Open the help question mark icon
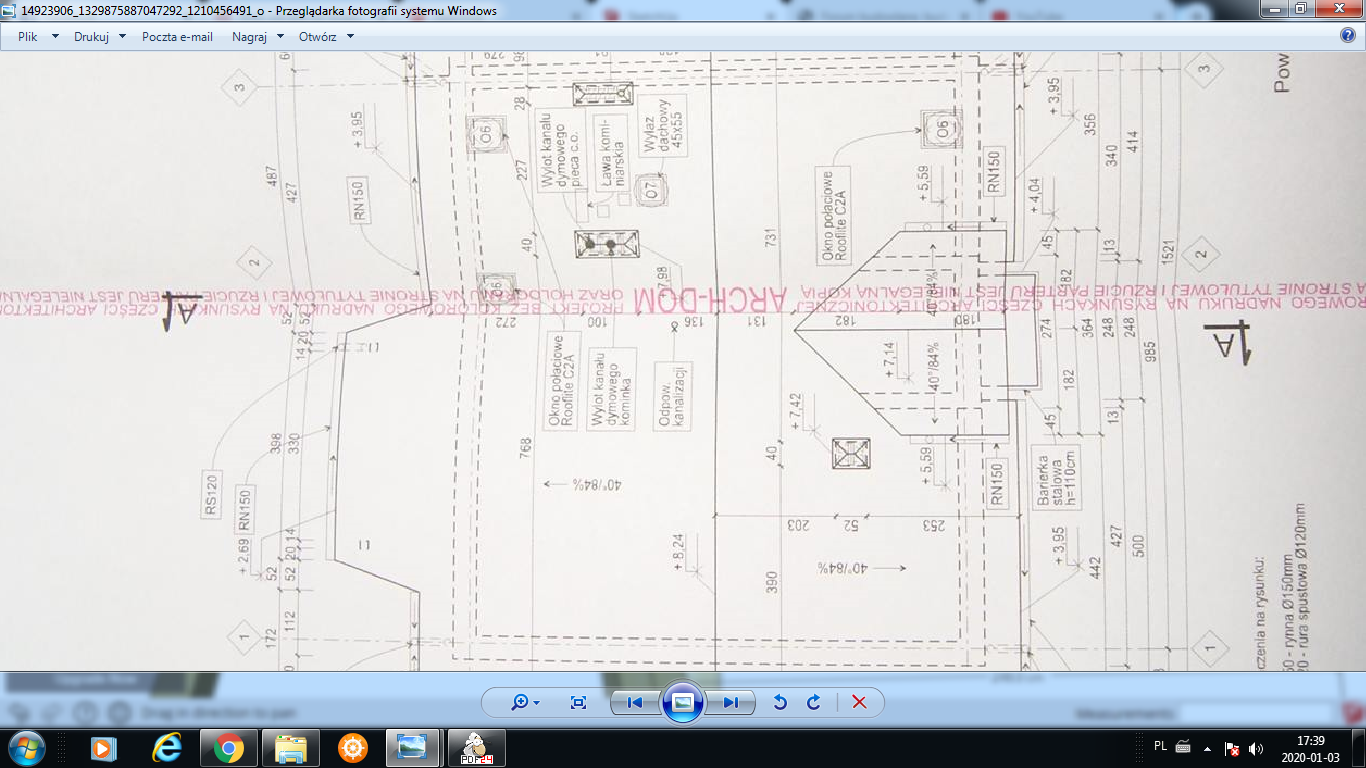This screenshot has width=1366, height=768. click(x=1348, y=36)
